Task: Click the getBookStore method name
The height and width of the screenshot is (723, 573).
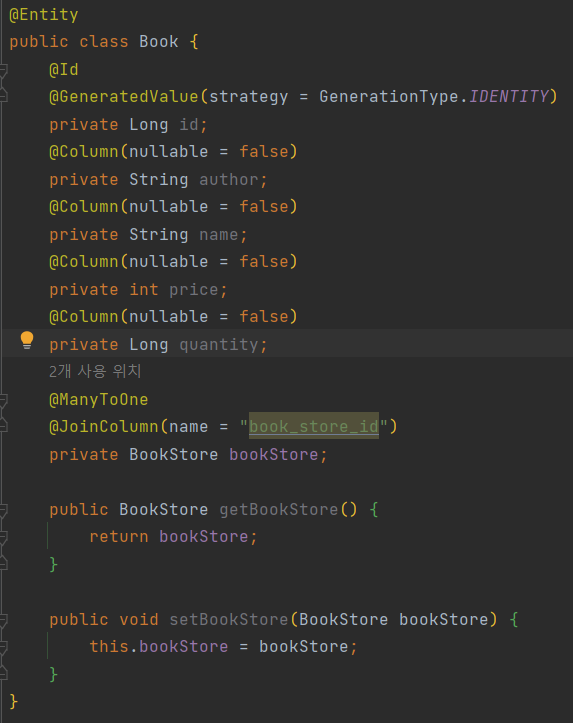Action: [279, 510]
